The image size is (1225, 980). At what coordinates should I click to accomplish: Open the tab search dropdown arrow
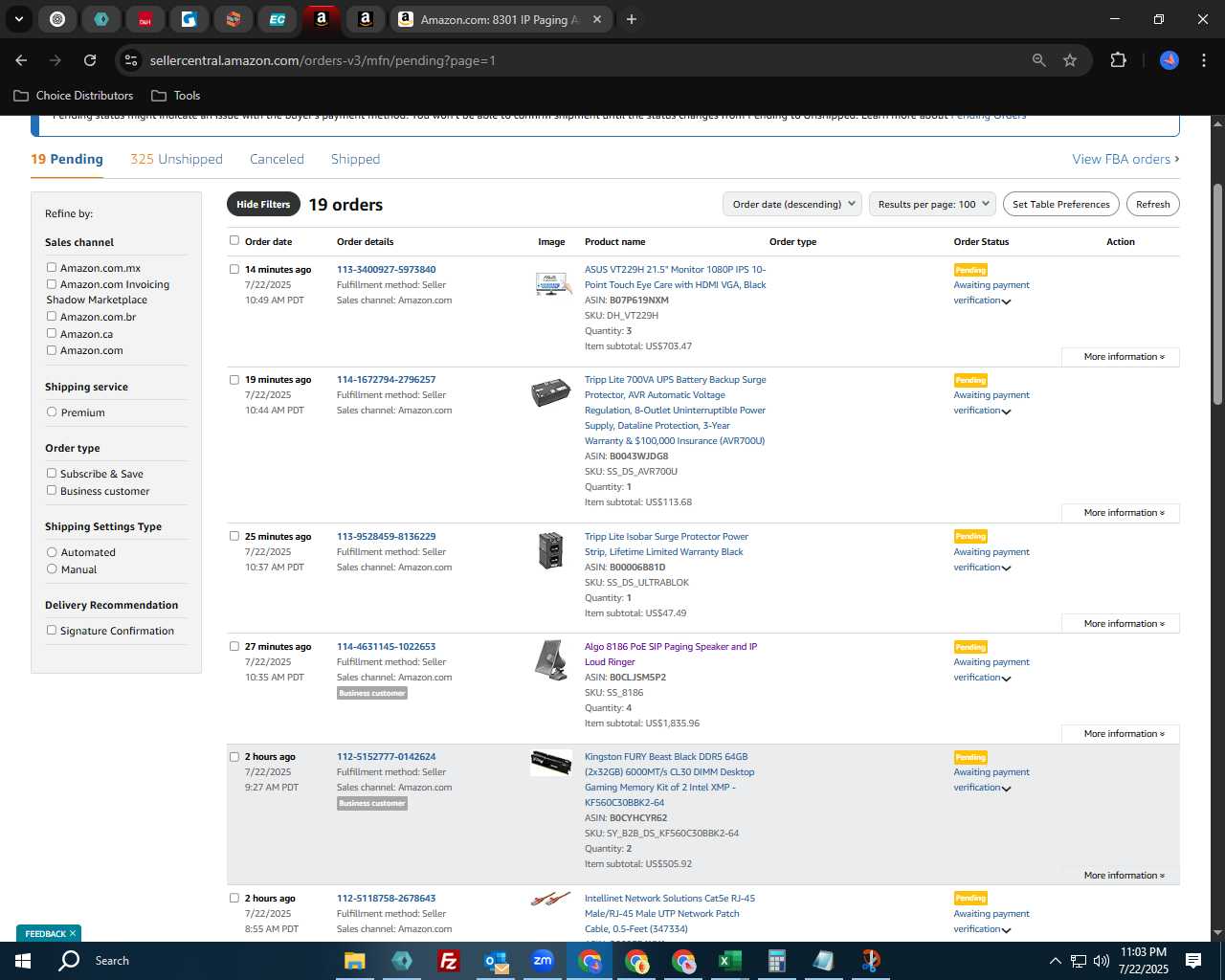click(x=18, y=19)
